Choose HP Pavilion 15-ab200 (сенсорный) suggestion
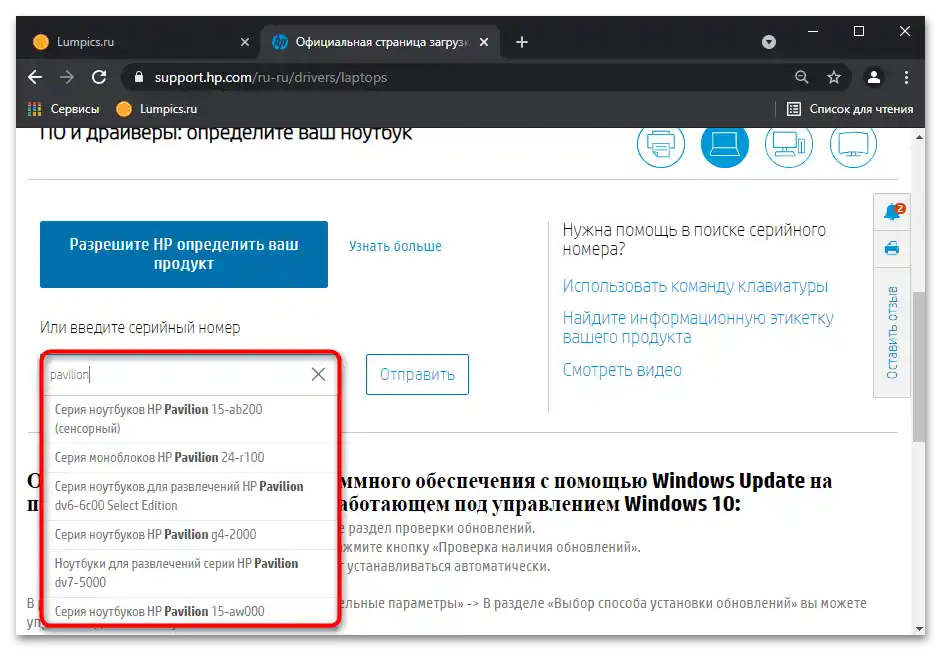This screenshot has height=651, width=941. [191, 419]
